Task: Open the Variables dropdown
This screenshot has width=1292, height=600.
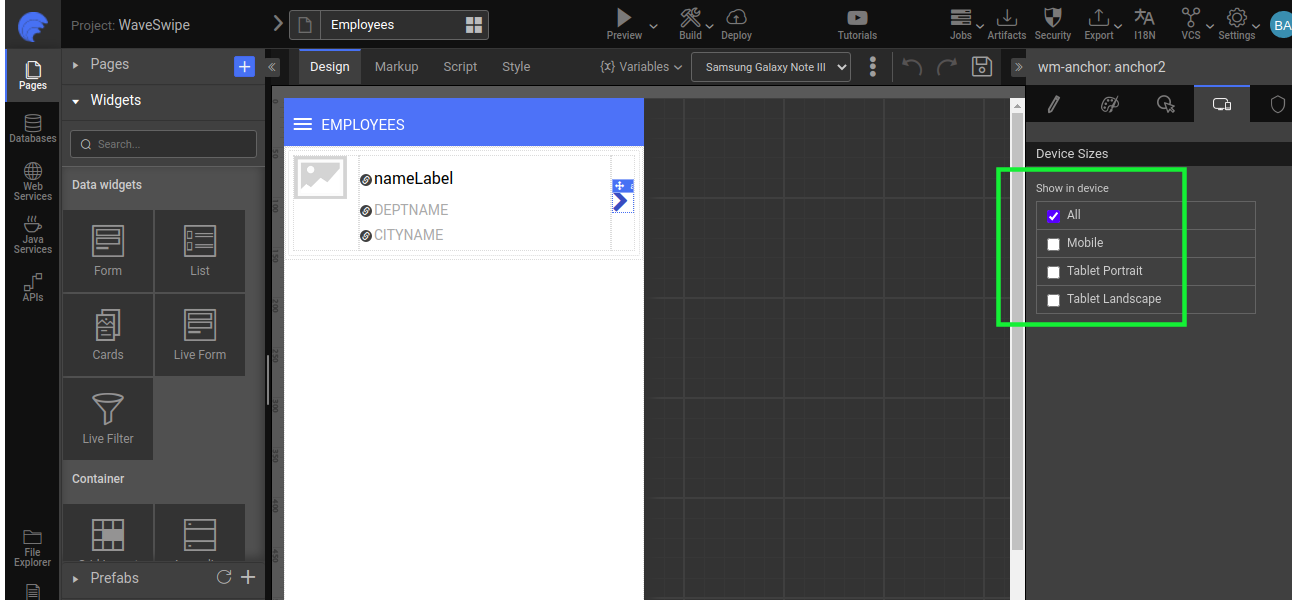Action: [640, 66]
